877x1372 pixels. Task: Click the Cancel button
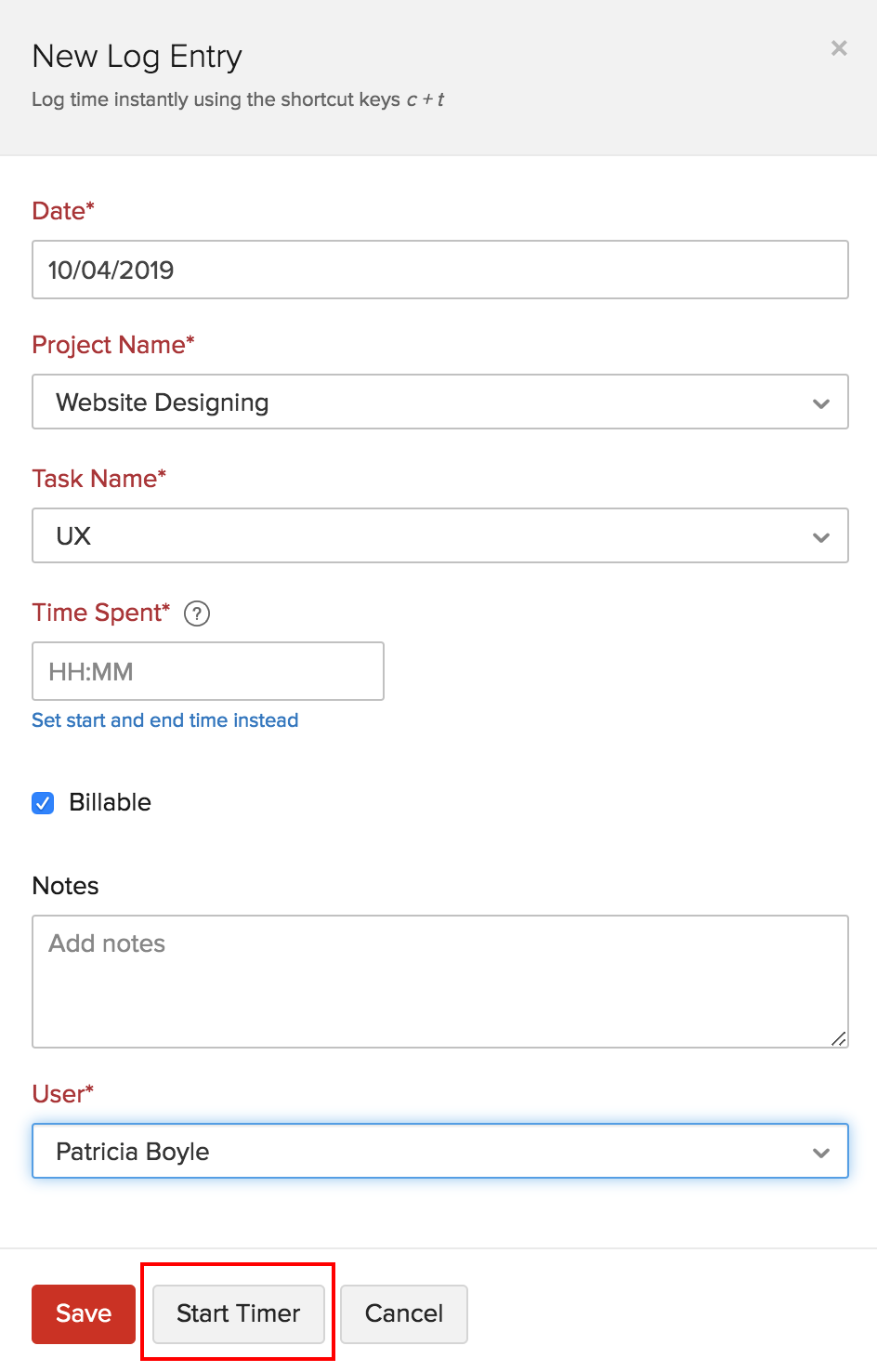pos(403,1313)
